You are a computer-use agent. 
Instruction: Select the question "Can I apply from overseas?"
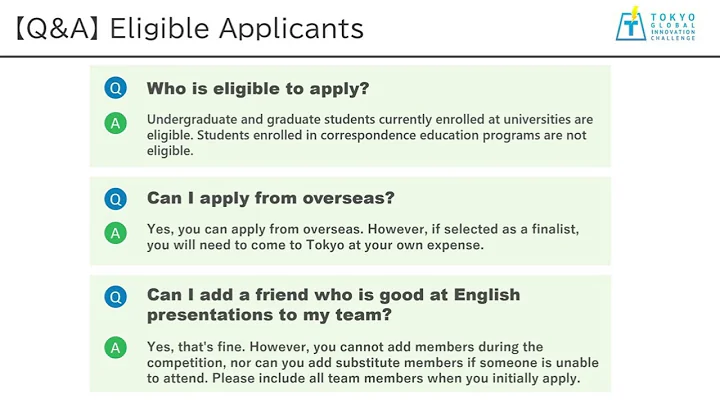[x=270, y=198]
